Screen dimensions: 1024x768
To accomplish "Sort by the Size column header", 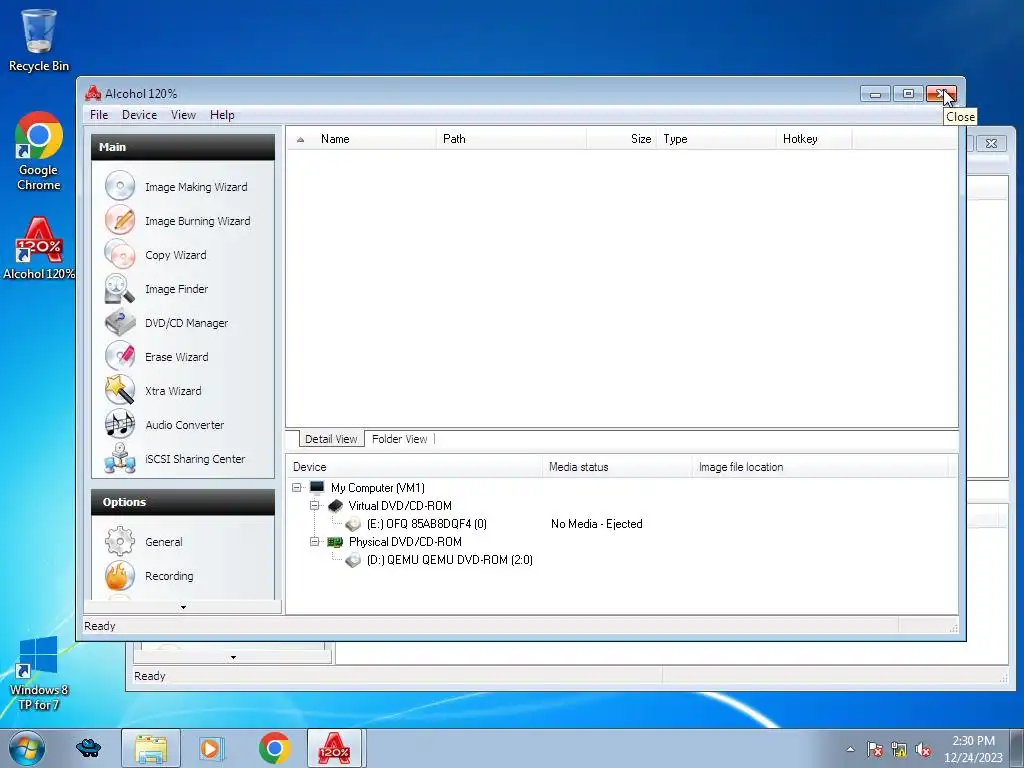I will point(622,139).
